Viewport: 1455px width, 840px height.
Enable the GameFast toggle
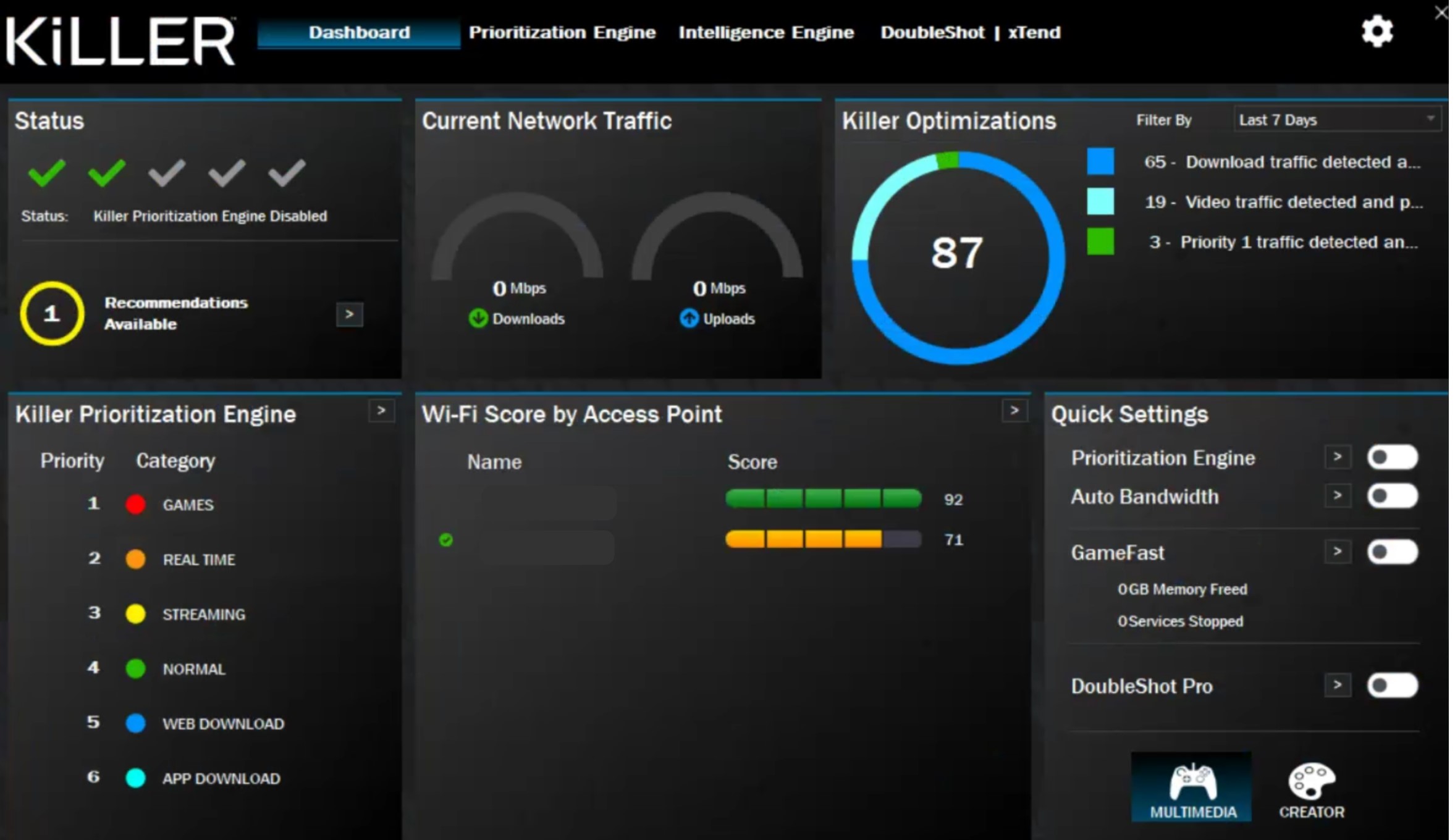(x=1391, y=552)
